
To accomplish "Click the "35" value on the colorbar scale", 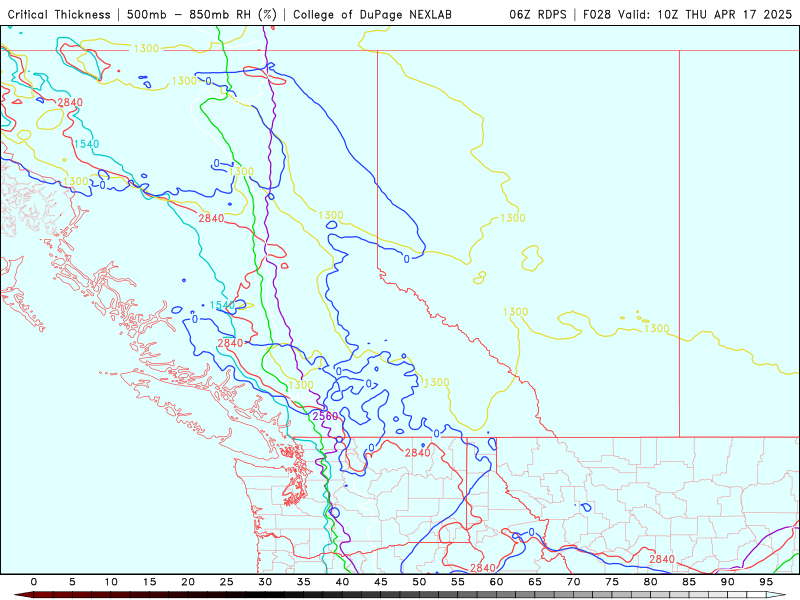I will [304, 582].
